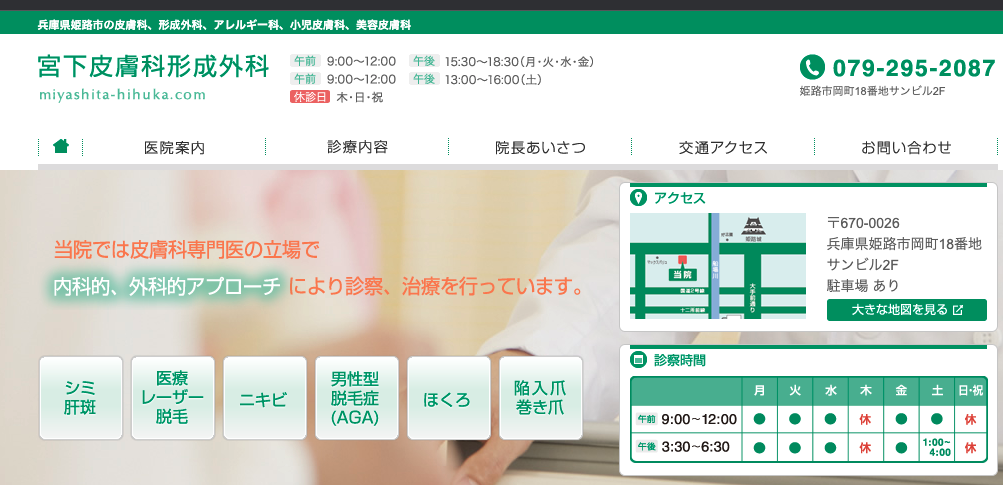1003x485 pixels.
Task: Select the ニキビ treatment button
Action: pyautogui.click(x=265, y=398)
